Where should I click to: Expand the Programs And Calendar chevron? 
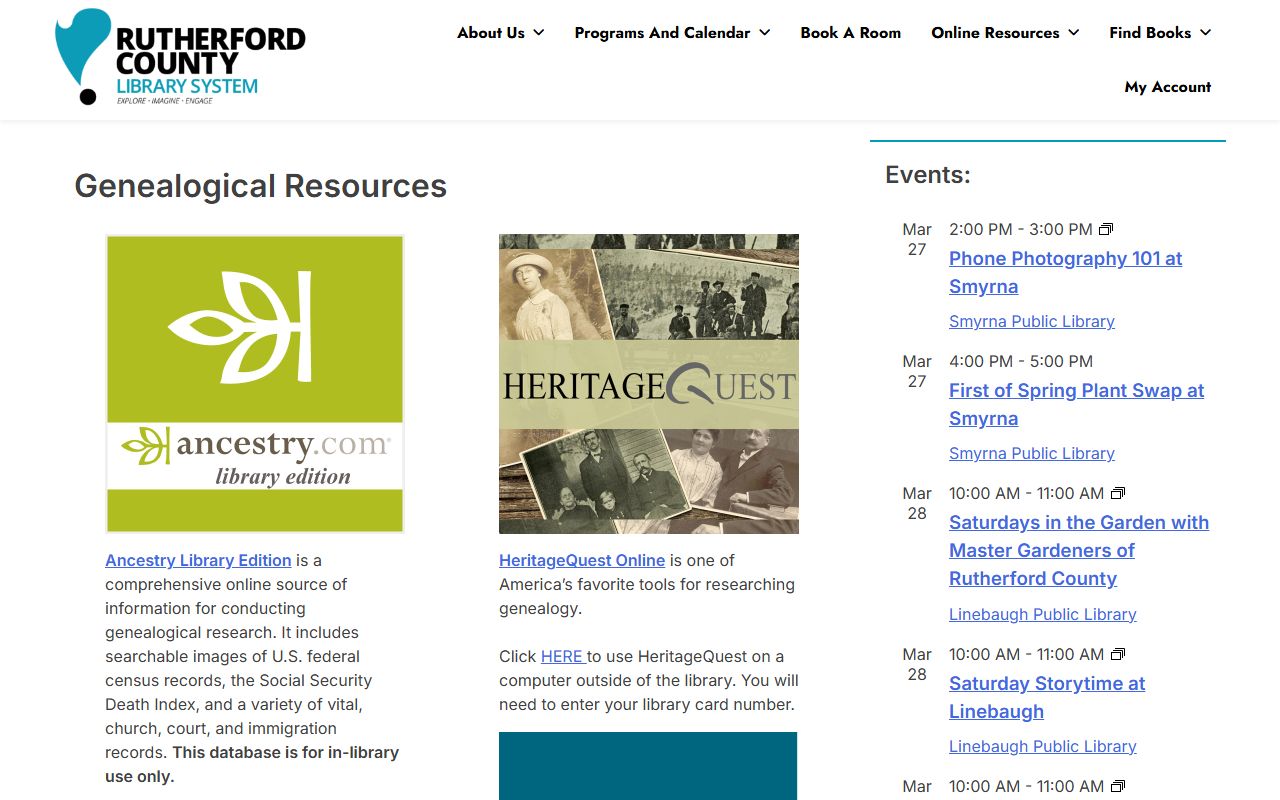pos(765,33)
